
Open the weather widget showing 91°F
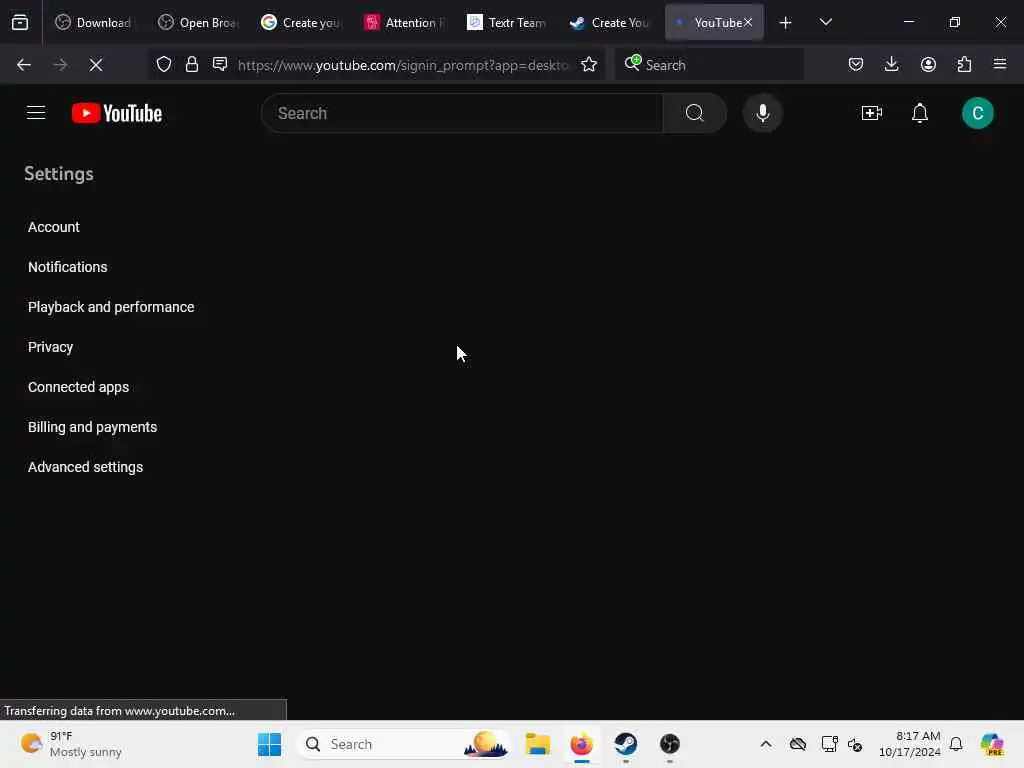coord(72,744)
